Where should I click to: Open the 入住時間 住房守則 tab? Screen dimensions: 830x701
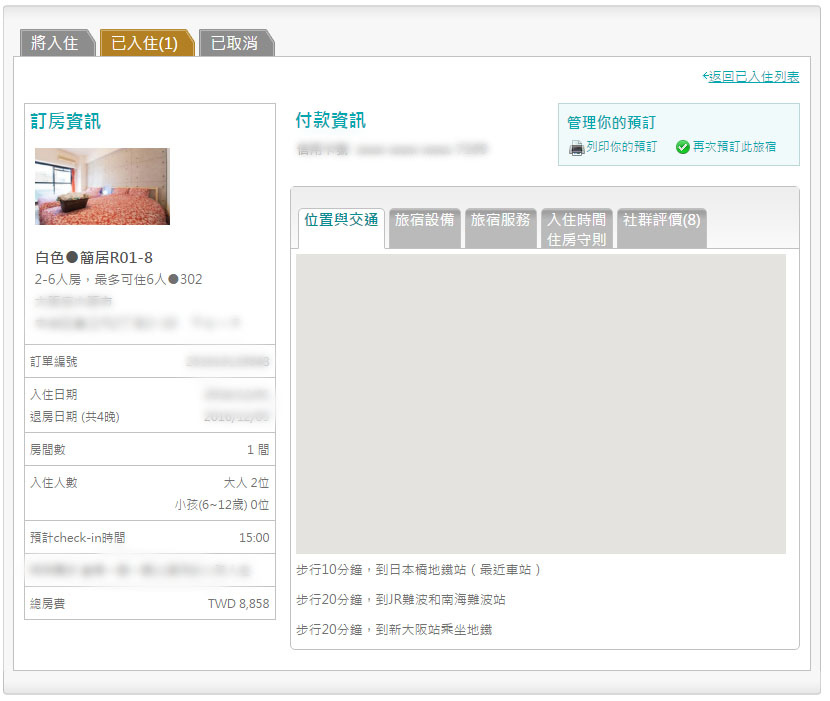pos(576,228)
